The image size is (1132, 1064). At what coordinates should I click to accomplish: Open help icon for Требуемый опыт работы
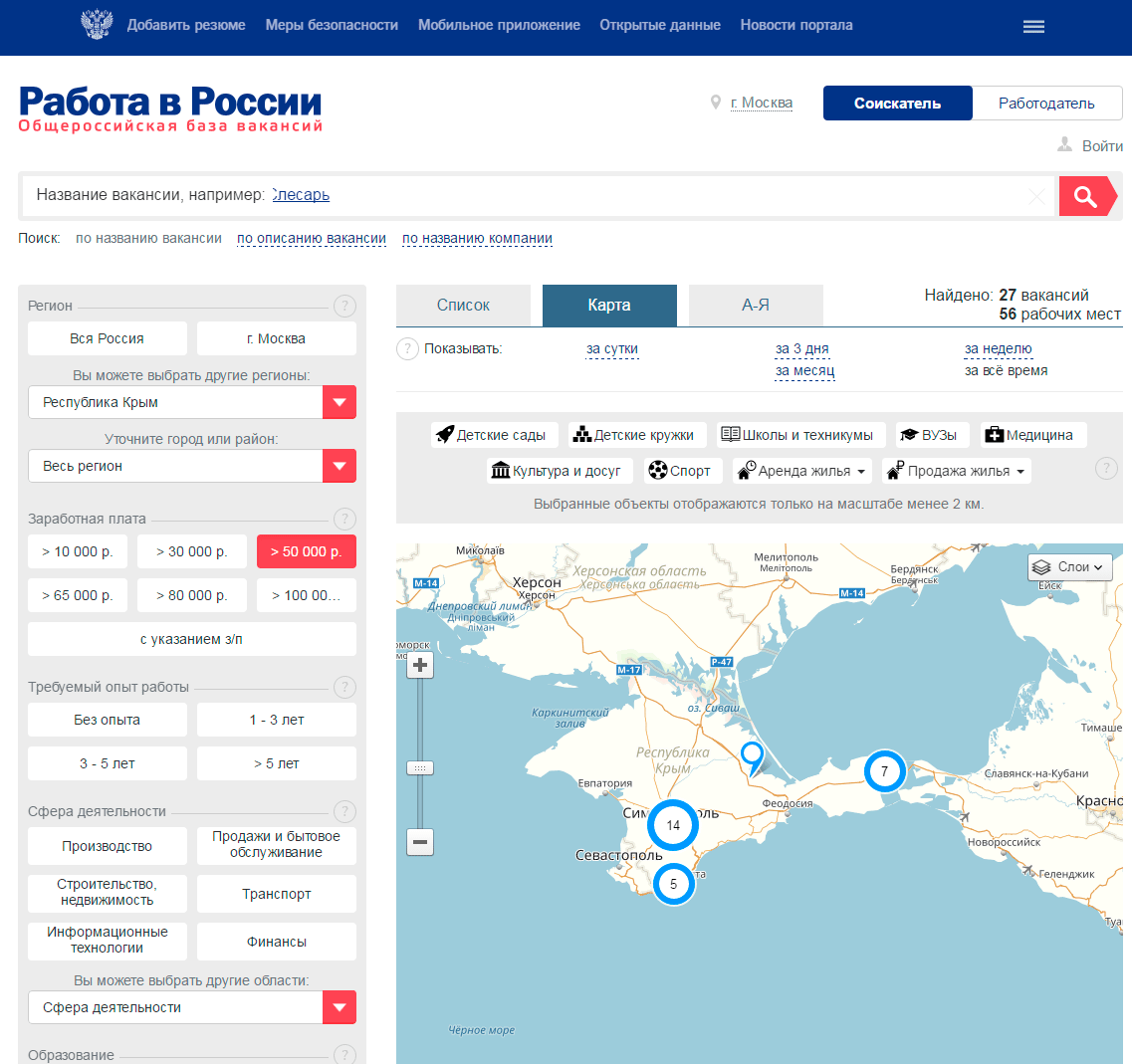(344, 687)
